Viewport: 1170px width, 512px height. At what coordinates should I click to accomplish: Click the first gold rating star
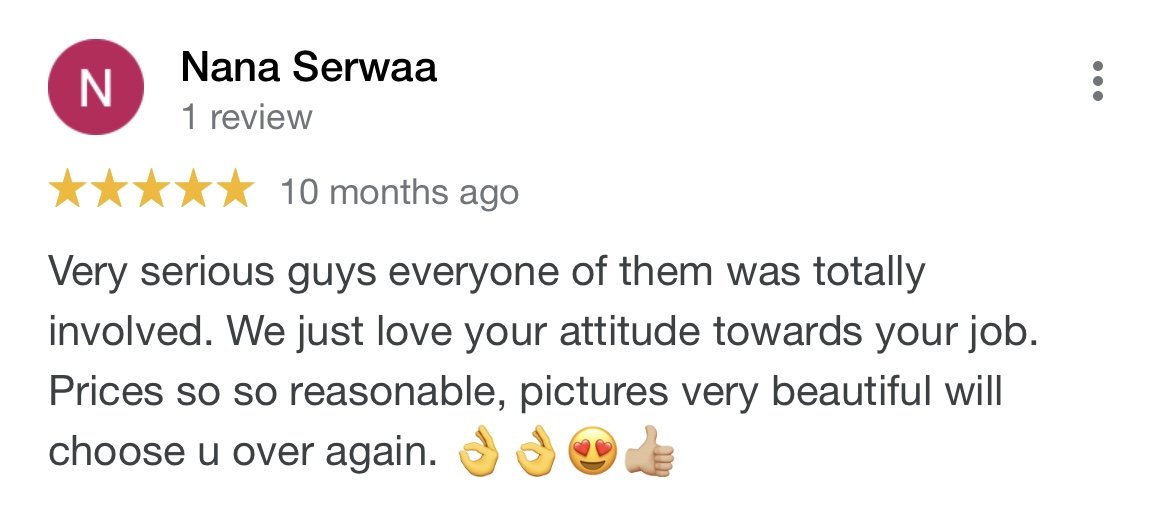pyautogui.click(x=68, y=188)
